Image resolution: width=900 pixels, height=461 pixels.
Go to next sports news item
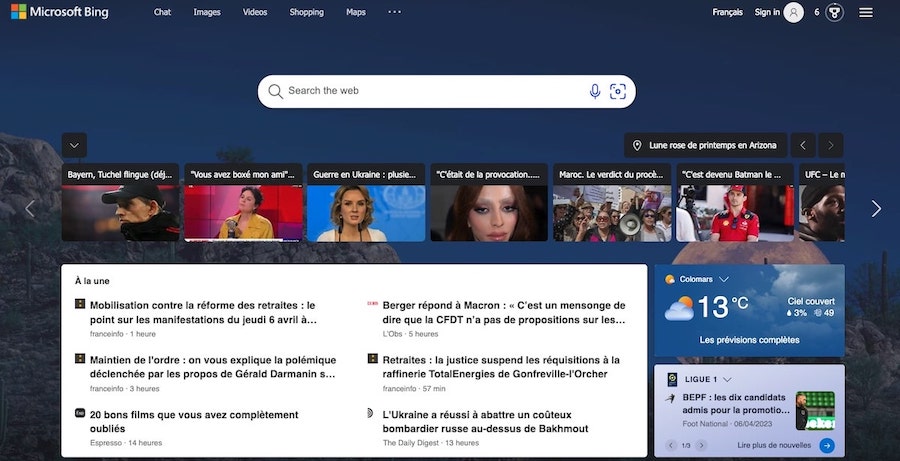coord(701,445)
